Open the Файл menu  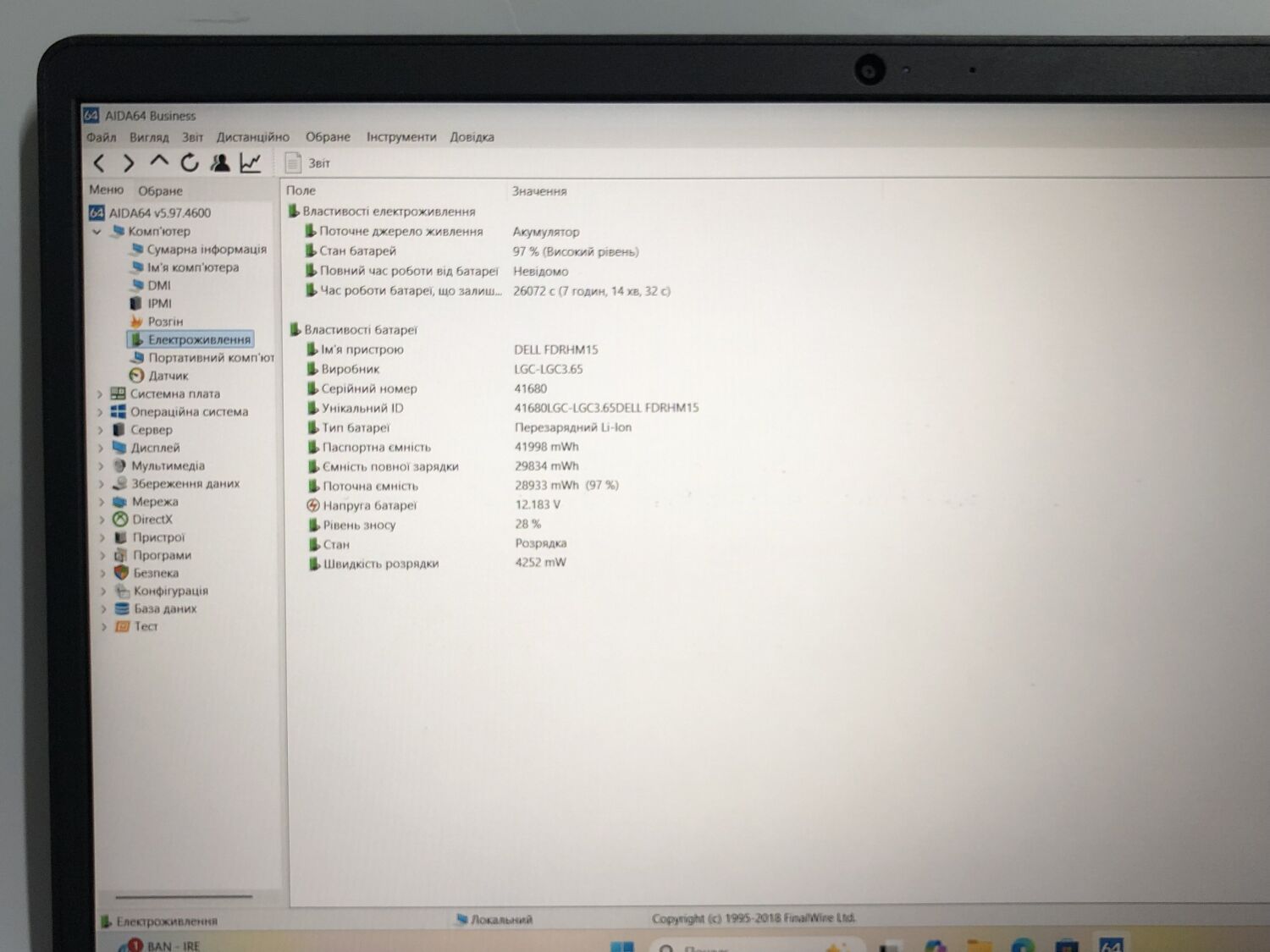[101, 137]
